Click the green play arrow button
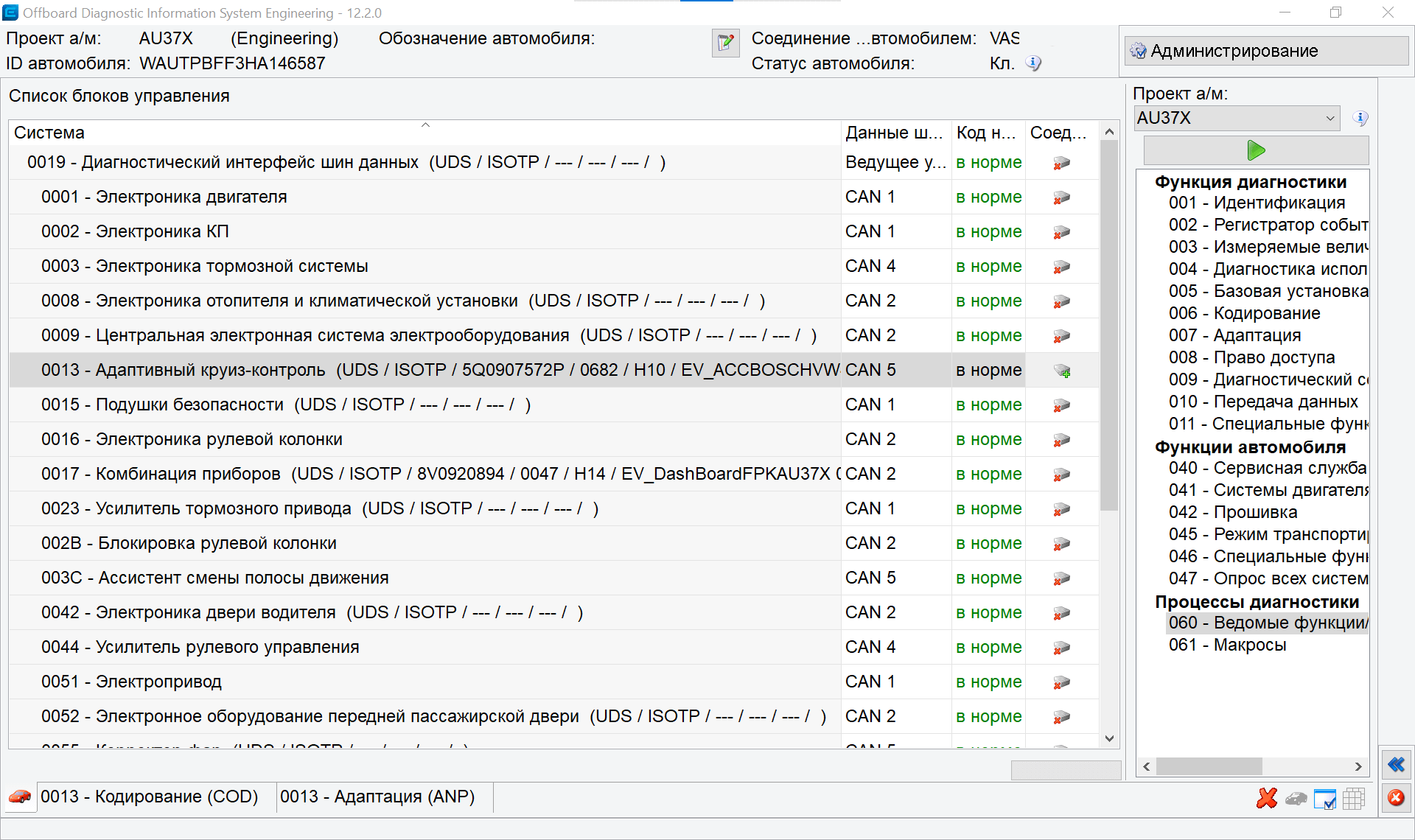Image resolution: width=1415 pixels, height=840 pixels. click(x=1256, y=151)
